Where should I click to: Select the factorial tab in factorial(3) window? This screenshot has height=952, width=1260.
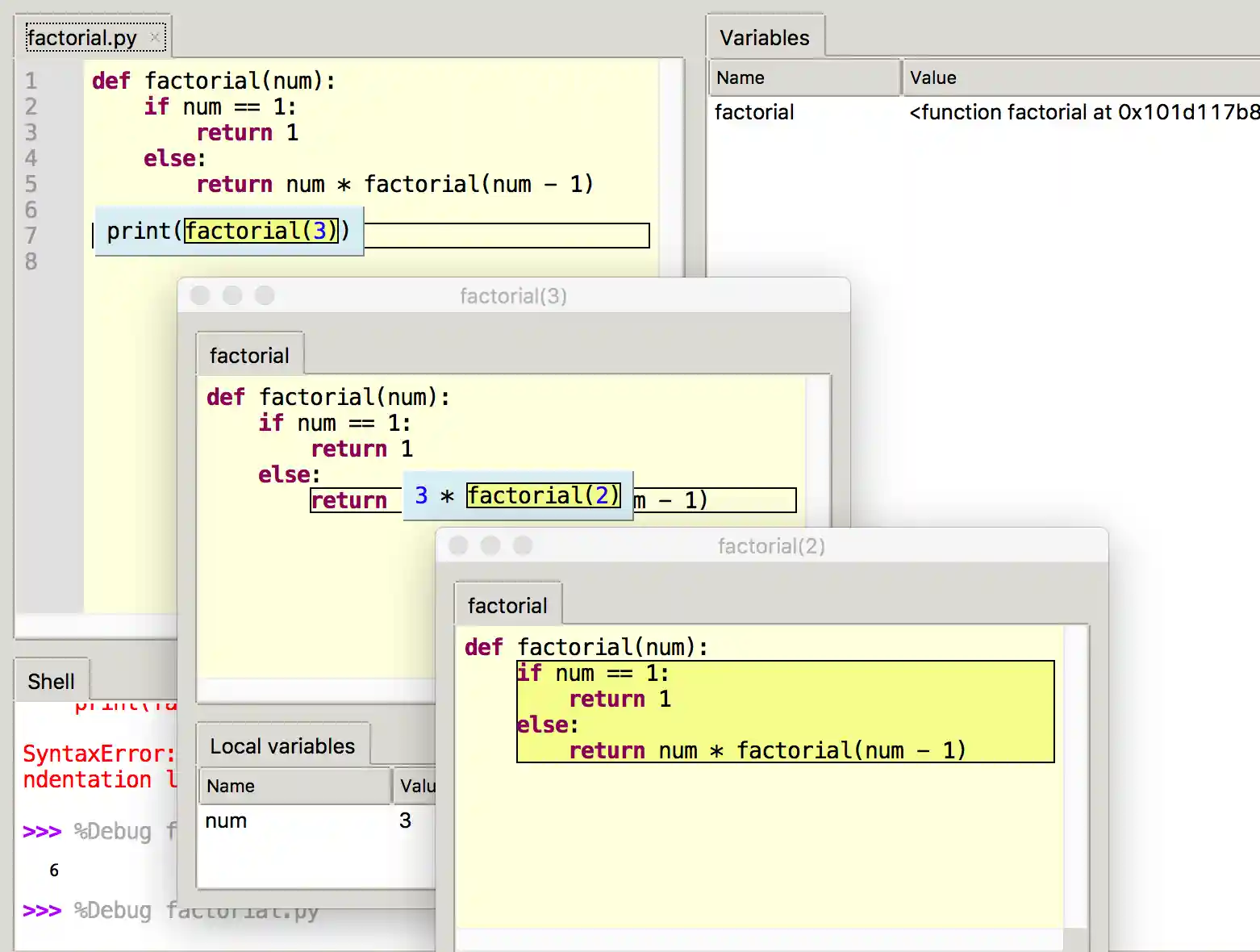click(249, 356)
